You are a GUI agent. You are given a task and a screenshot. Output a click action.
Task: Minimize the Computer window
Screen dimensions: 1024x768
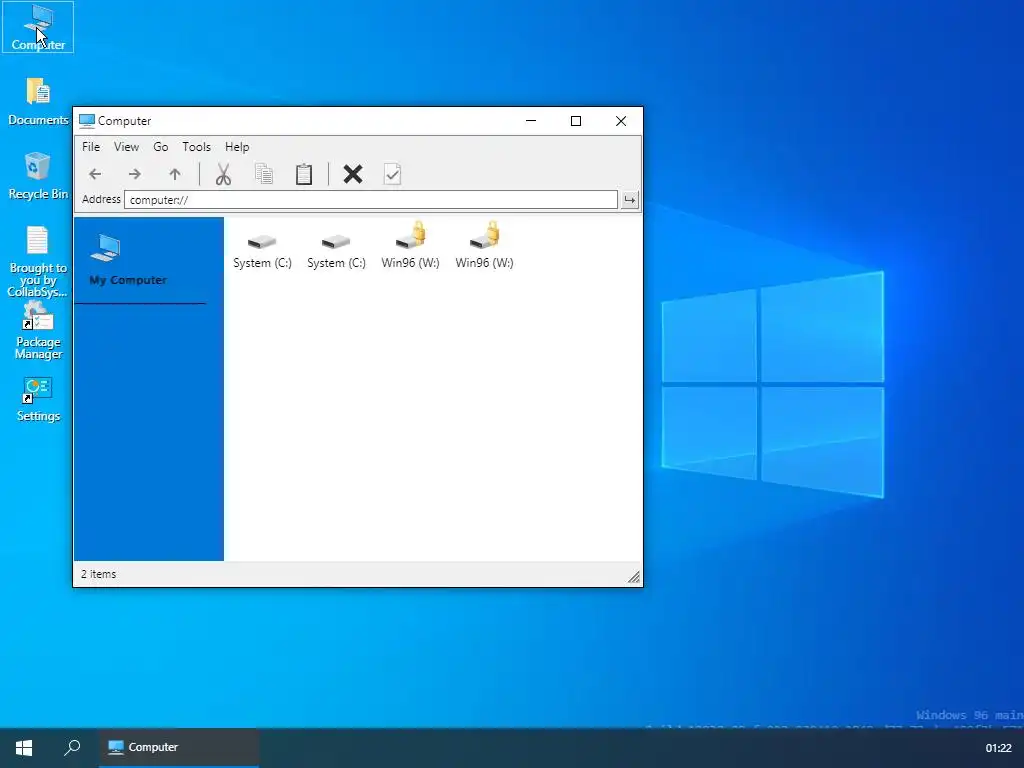pyautogui.click(x=531, y=121)
